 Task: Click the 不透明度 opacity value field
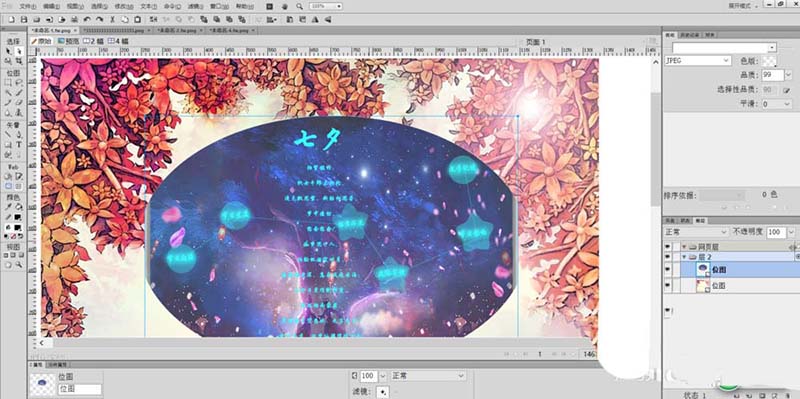[x=776, y=232]
